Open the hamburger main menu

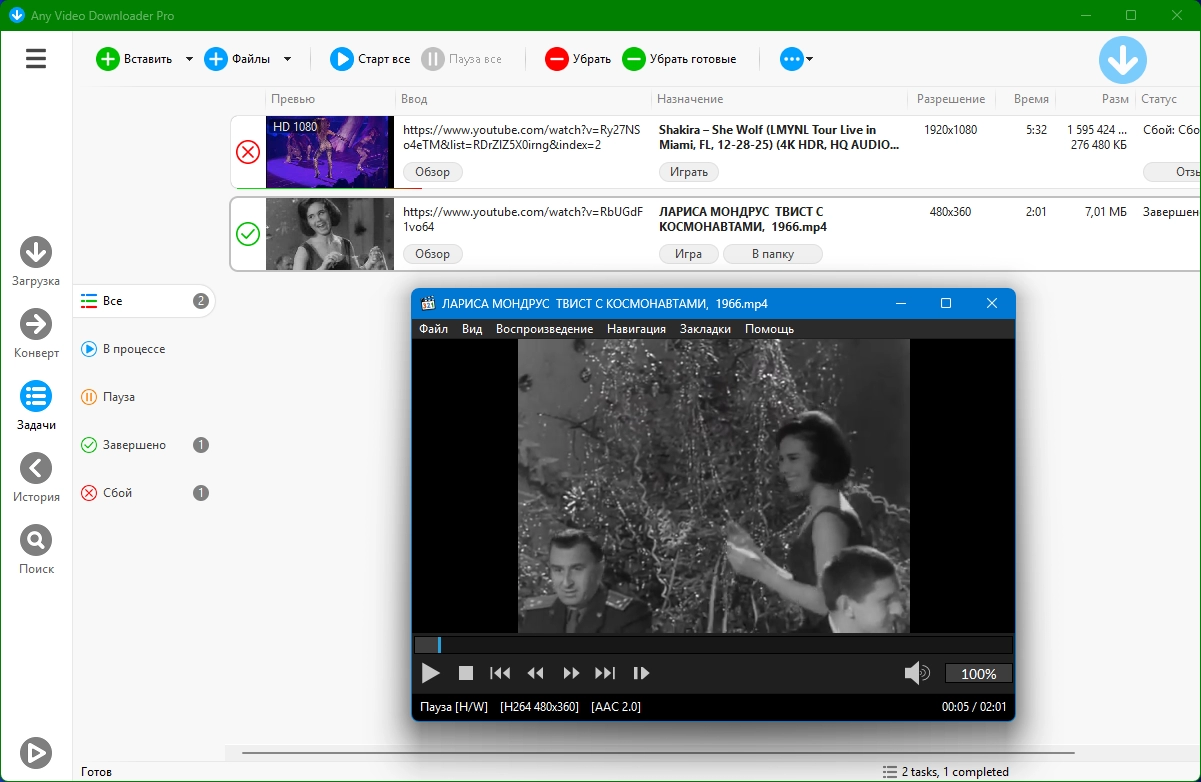(x=36, y=59)
